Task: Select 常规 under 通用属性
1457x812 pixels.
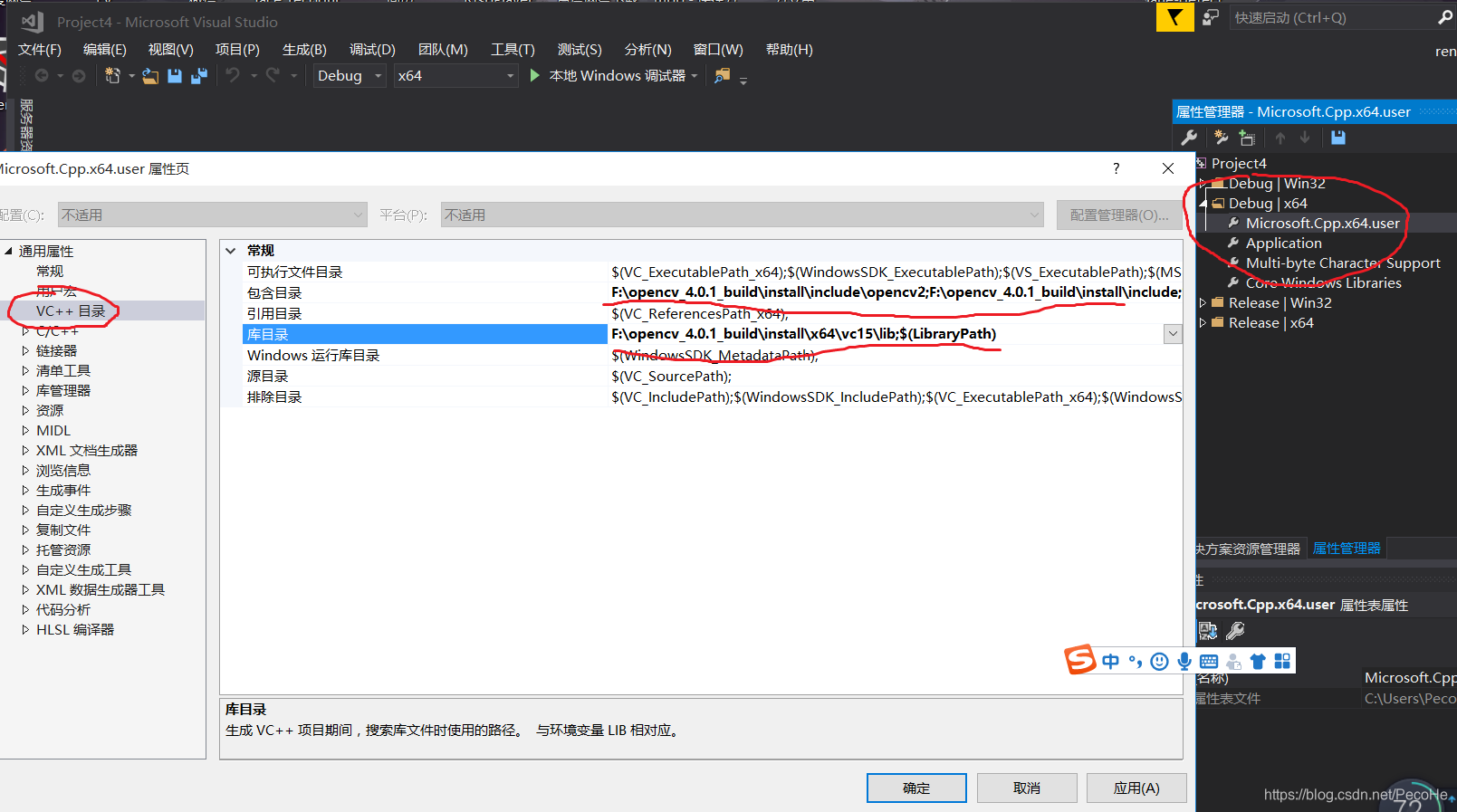Action: click(50, 272)
